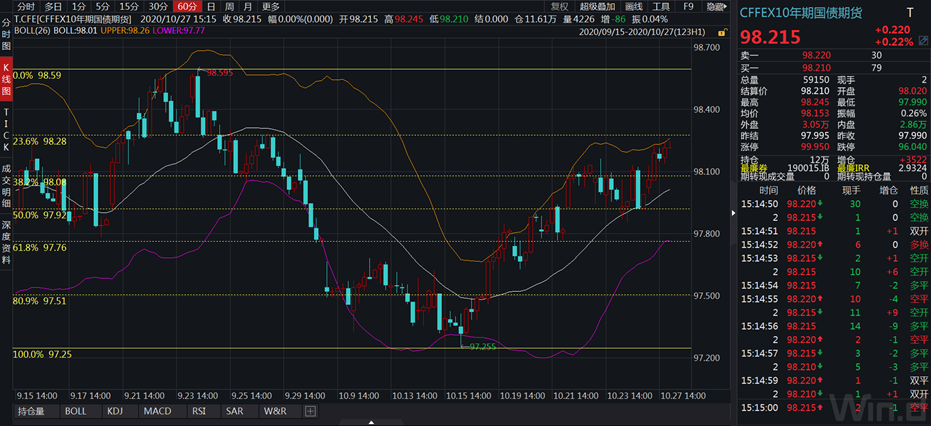Click the 隐藏 hide panel toggle
This screenshot has width=931, height=426.
tap(715, 7)
